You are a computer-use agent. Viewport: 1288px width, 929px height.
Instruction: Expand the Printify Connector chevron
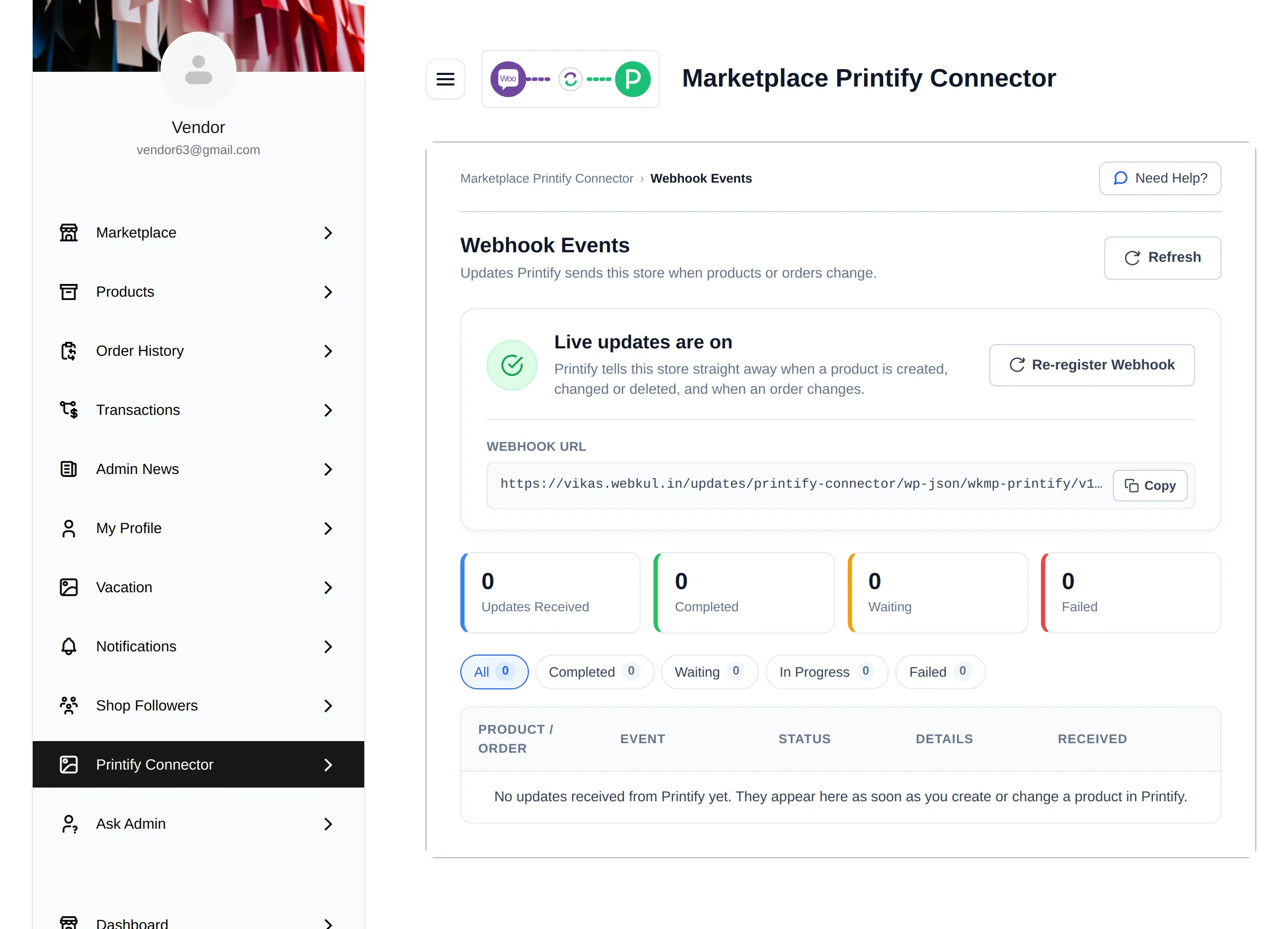(328, 764)
